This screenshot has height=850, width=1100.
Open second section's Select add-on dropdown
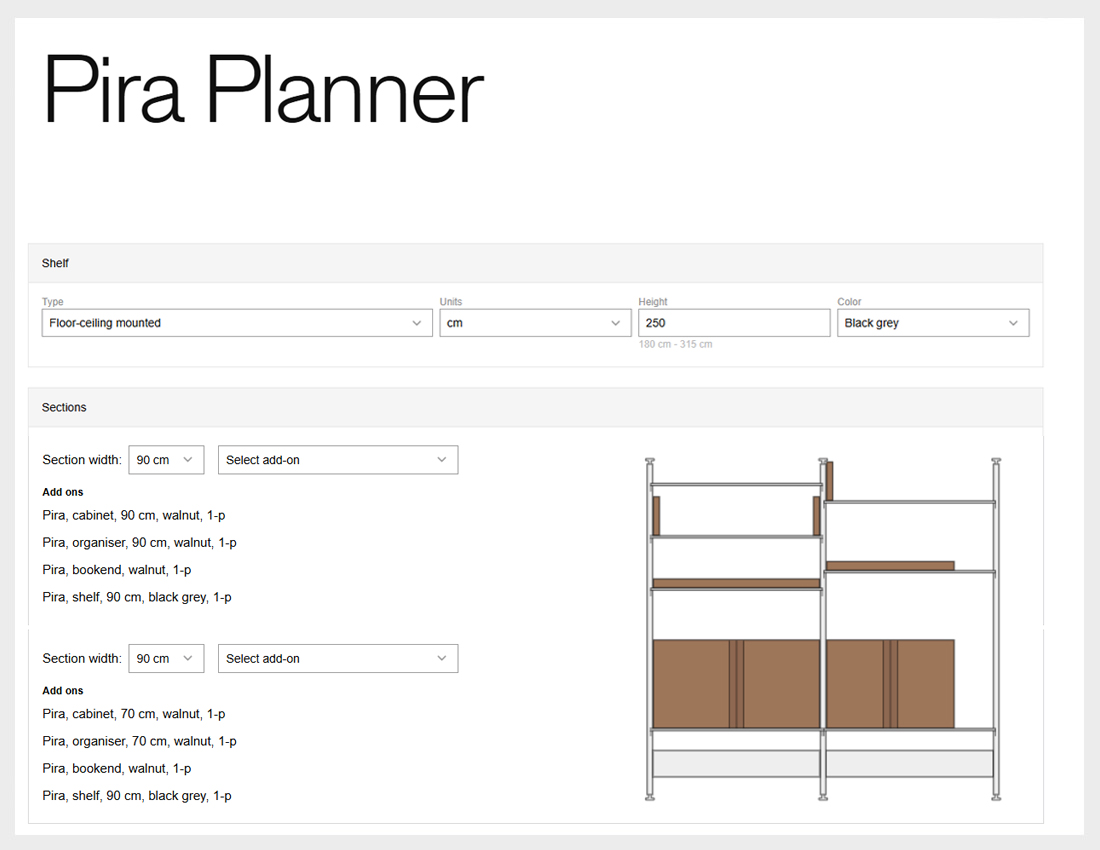(x=337, y=659)
